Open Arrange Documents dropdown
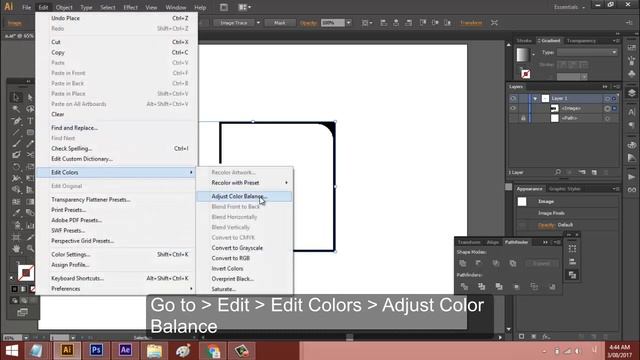Image resolution: width=640 pixels, height=360 pixels. pos(245,7)
